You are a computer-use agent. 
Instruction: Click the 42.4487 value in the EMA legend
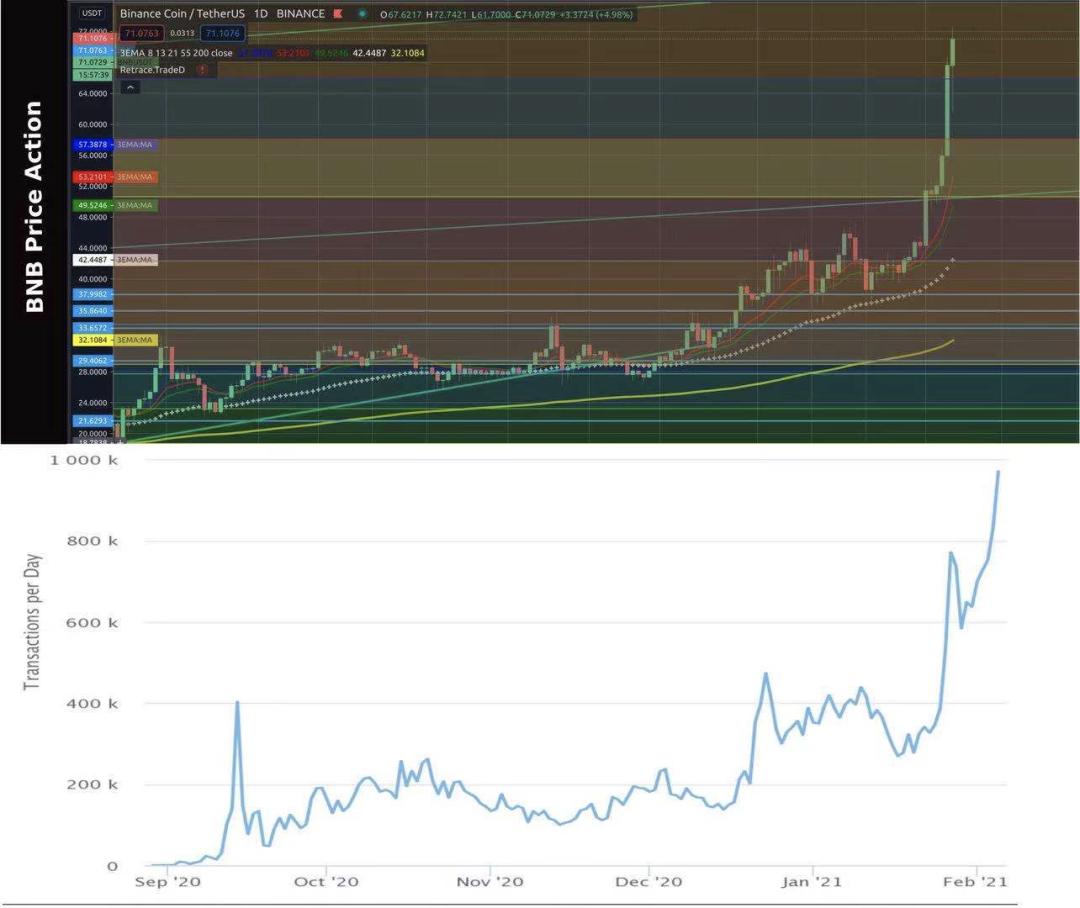369,53
